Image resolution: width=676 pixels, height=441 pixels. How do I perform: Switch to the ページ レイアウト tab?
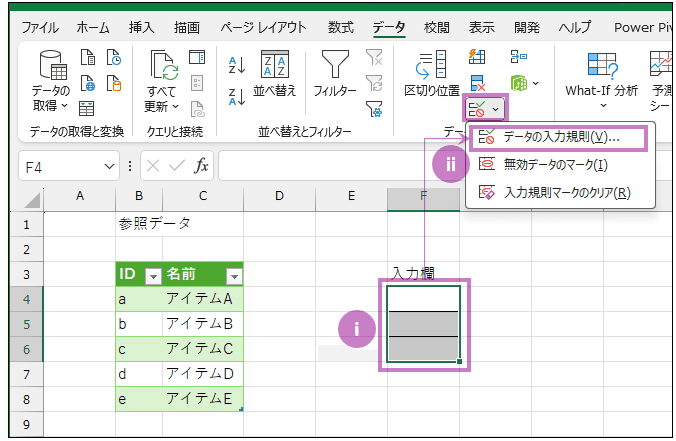click(x=263, y=28)
